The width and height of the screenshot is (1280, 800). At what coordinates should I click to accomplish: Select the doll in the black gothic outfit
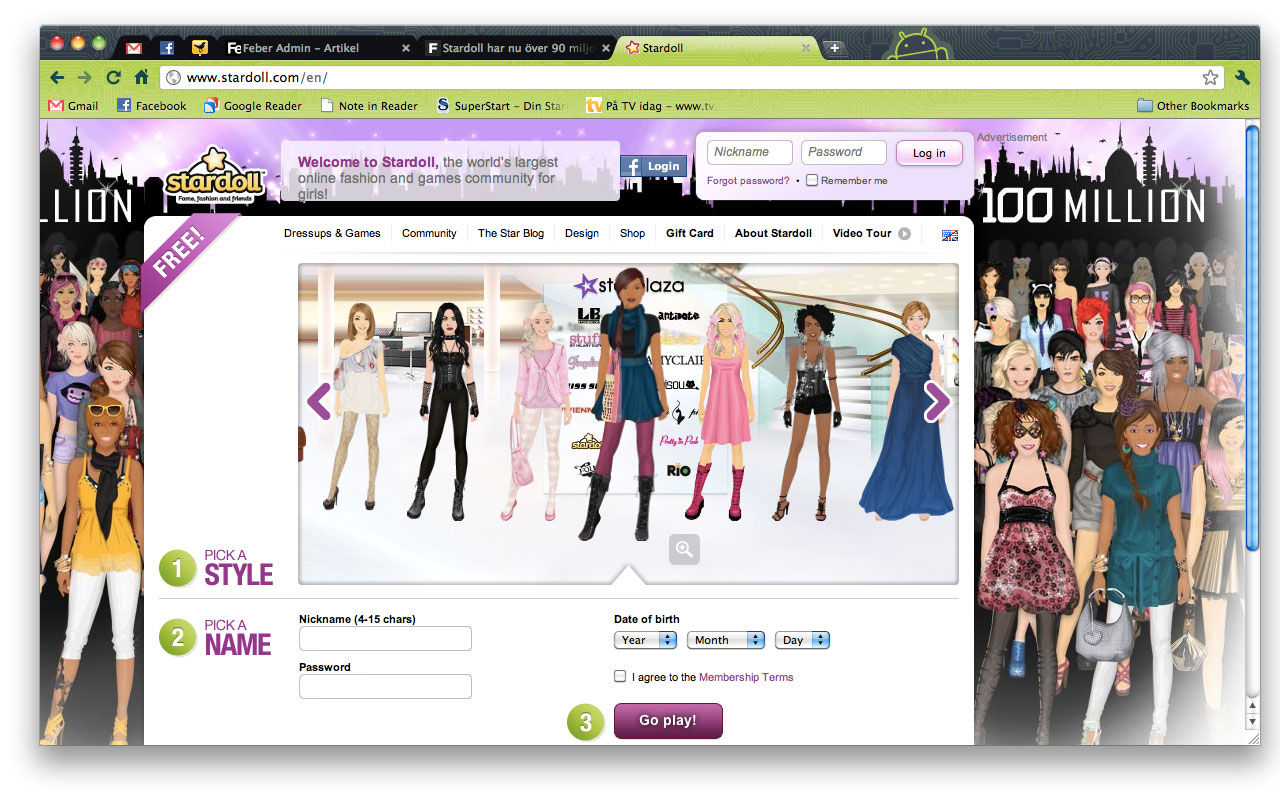click(446, 410)
